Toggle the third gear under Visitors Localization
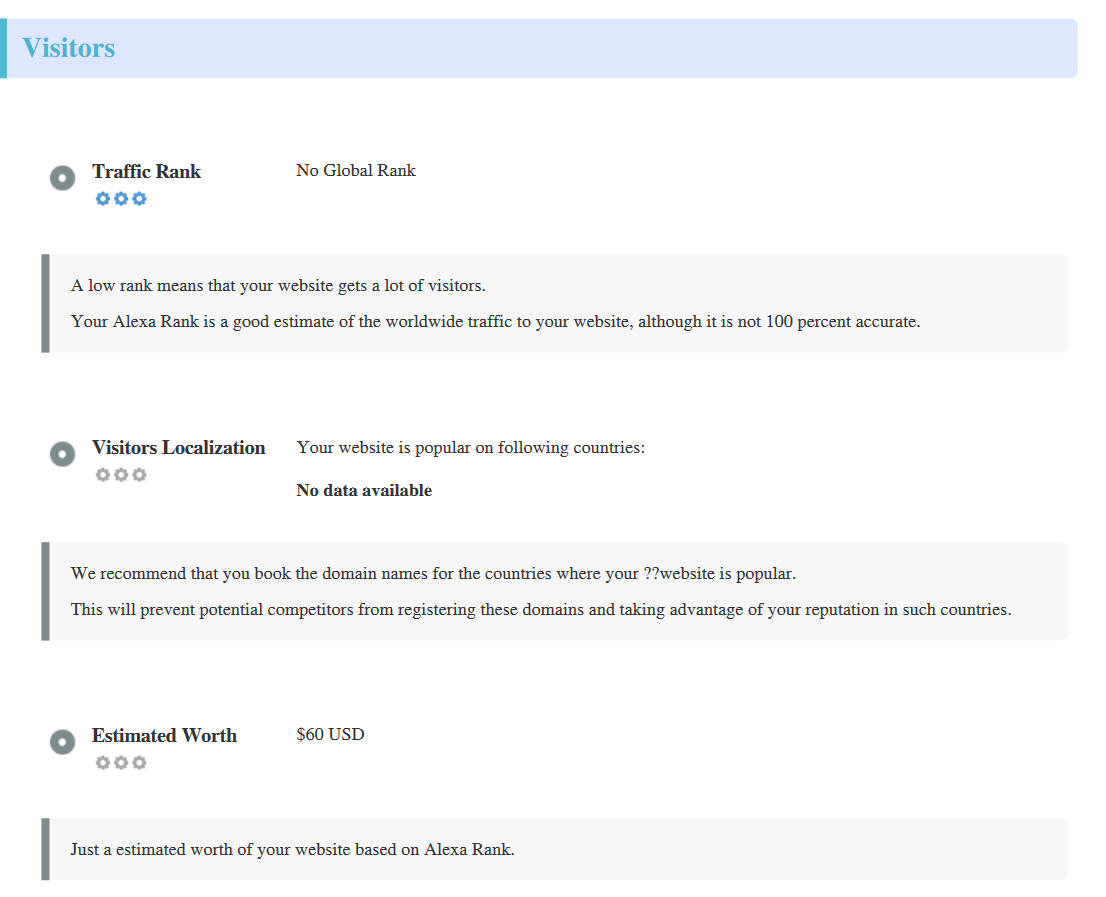This screenshot has height=897, width=1106. [139, 474]
